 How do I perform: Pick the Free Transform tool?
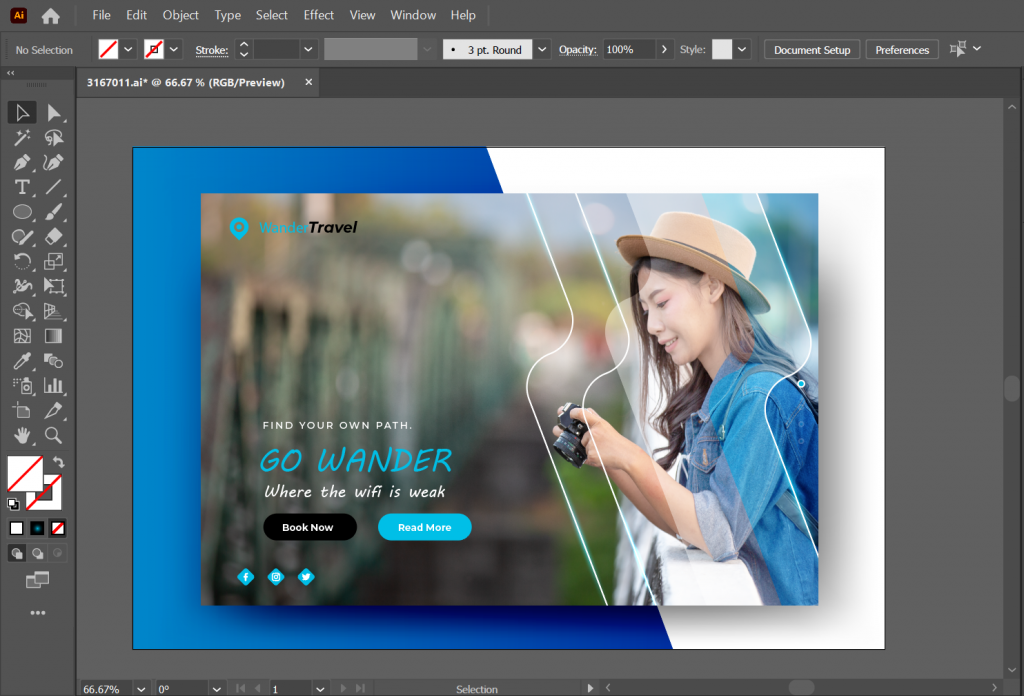pos(54,287)
